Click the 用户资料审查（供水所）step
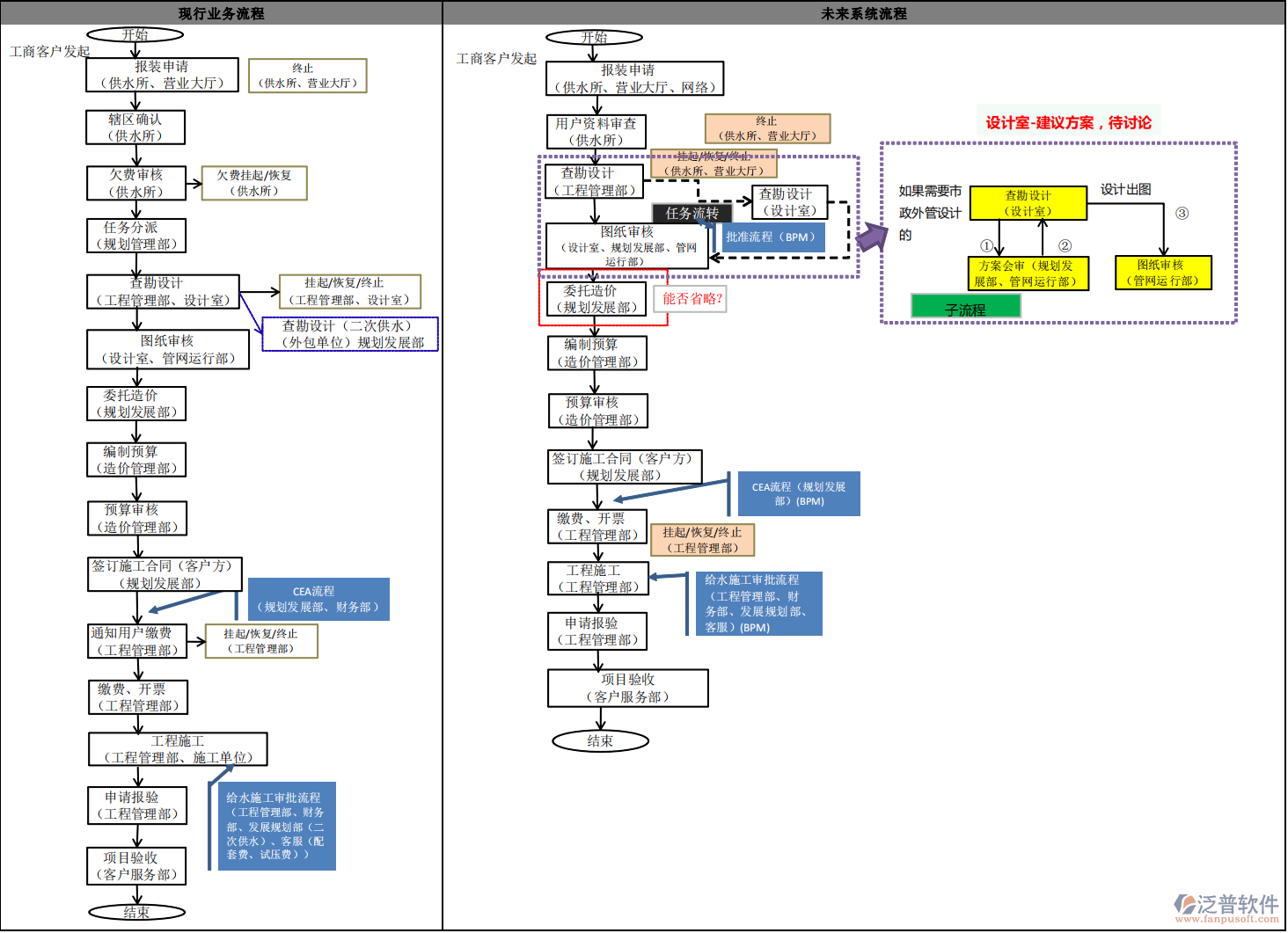The image size is (1288, 933). pyautogui.click(x=596, y=132)
